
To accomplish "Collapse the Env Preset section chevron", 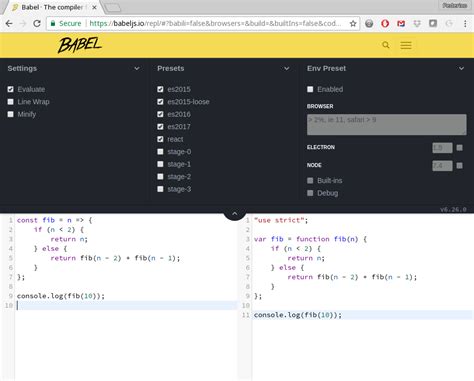I will click(461, 68).
